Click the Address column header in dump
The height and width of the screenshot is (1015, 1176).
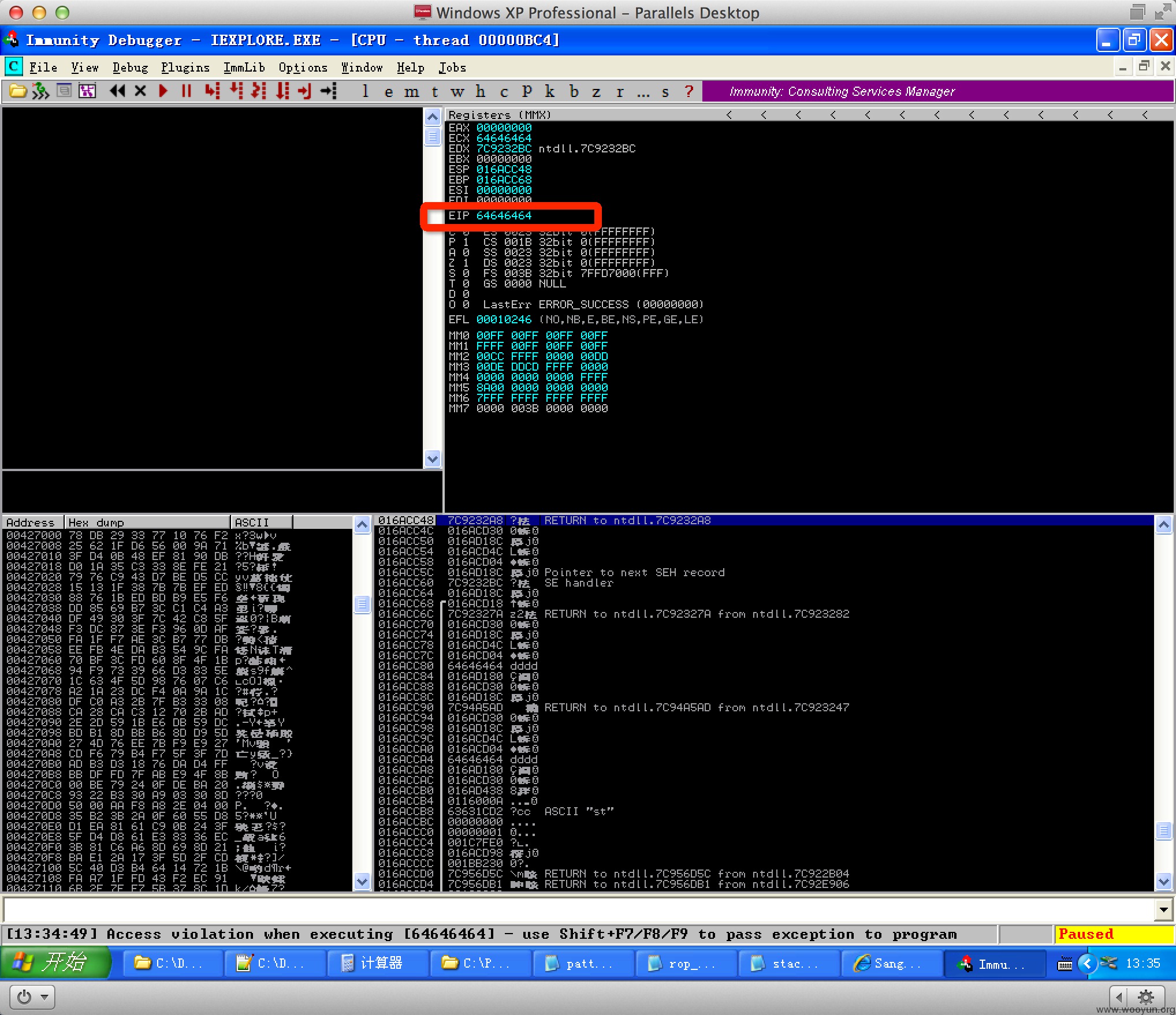[x=32, y=523]
